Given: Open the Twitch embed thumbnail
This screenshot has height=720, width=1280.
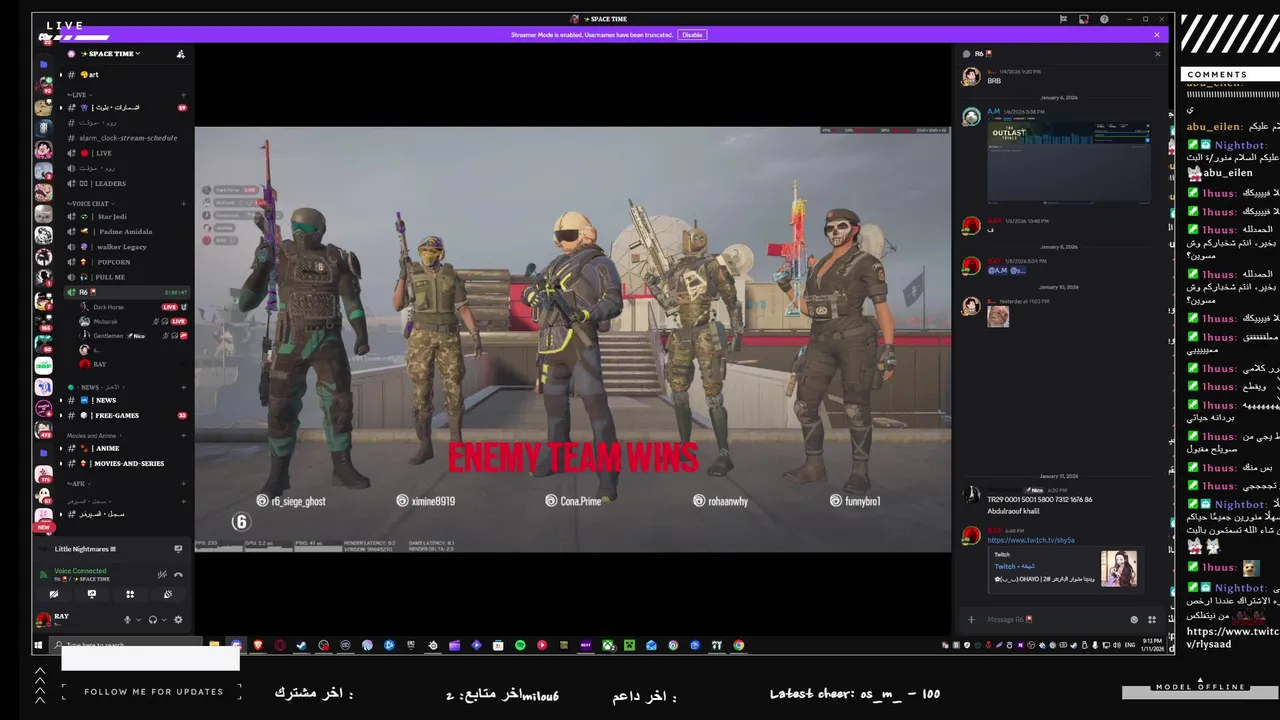Looking at the screenshot, I should pos(1118,569).
